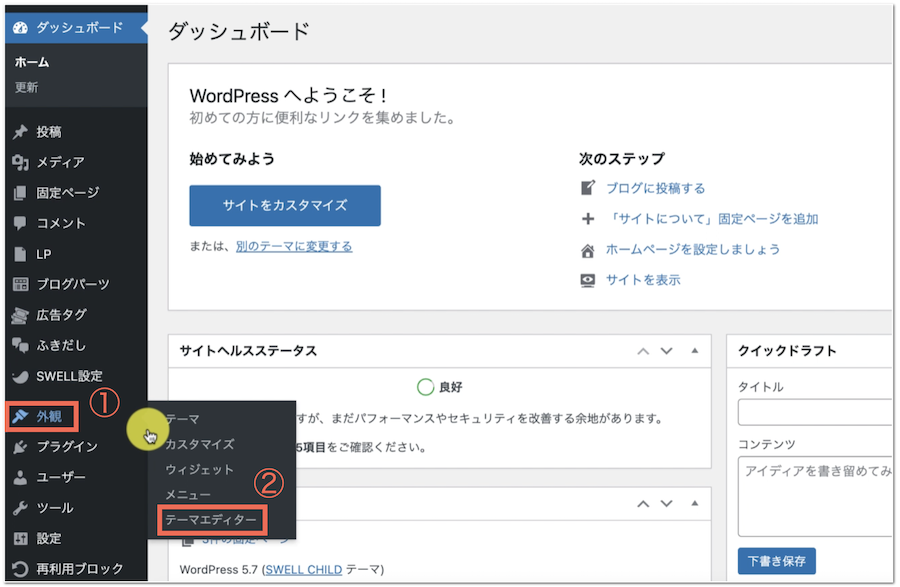Choose カスタマイズ in the 外観 submenu
Screen dimensions: 900x587
(x=200, y=444)
